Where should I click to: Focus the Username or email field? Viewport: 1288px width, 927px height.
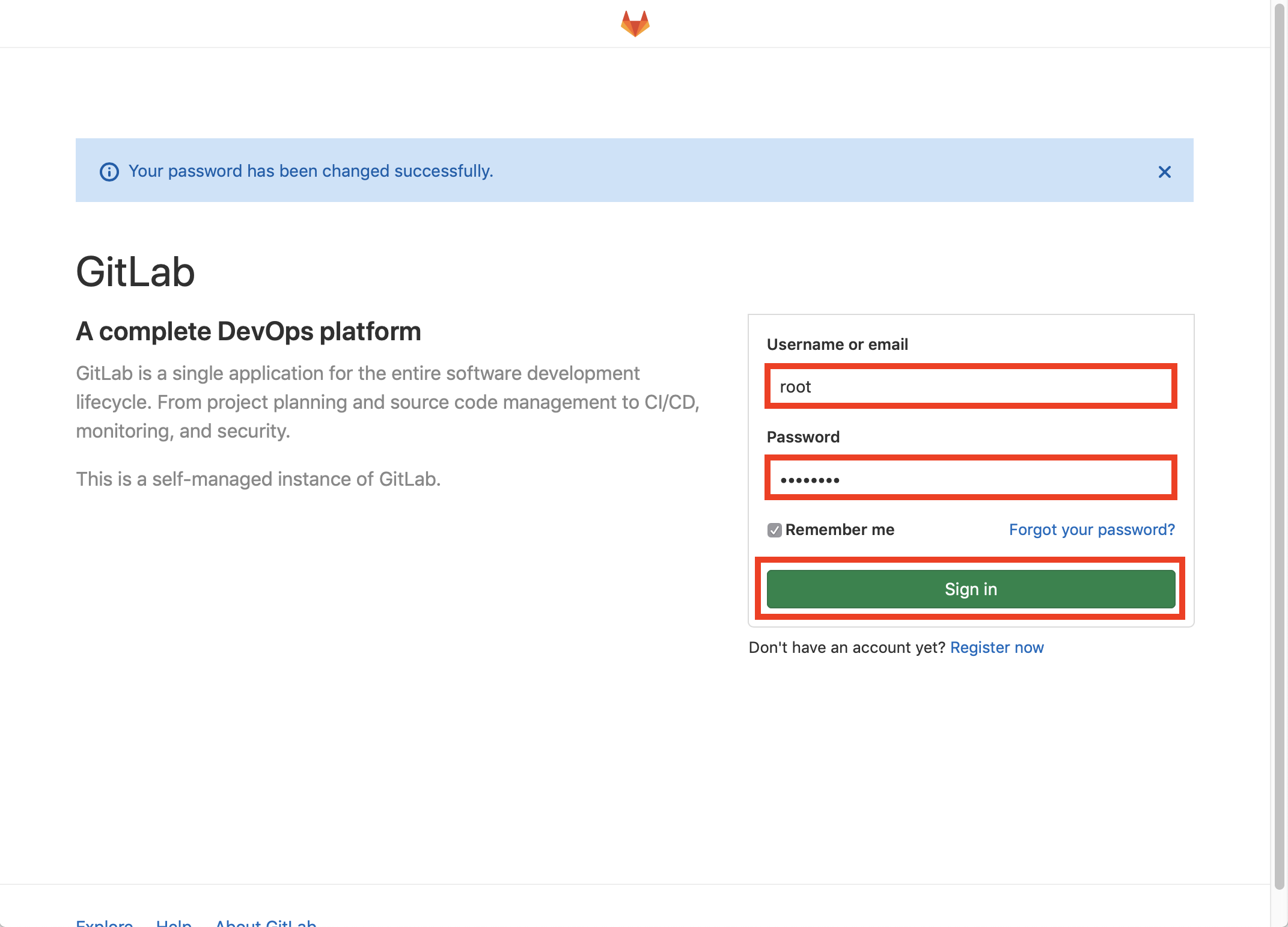tap(971, 387)
